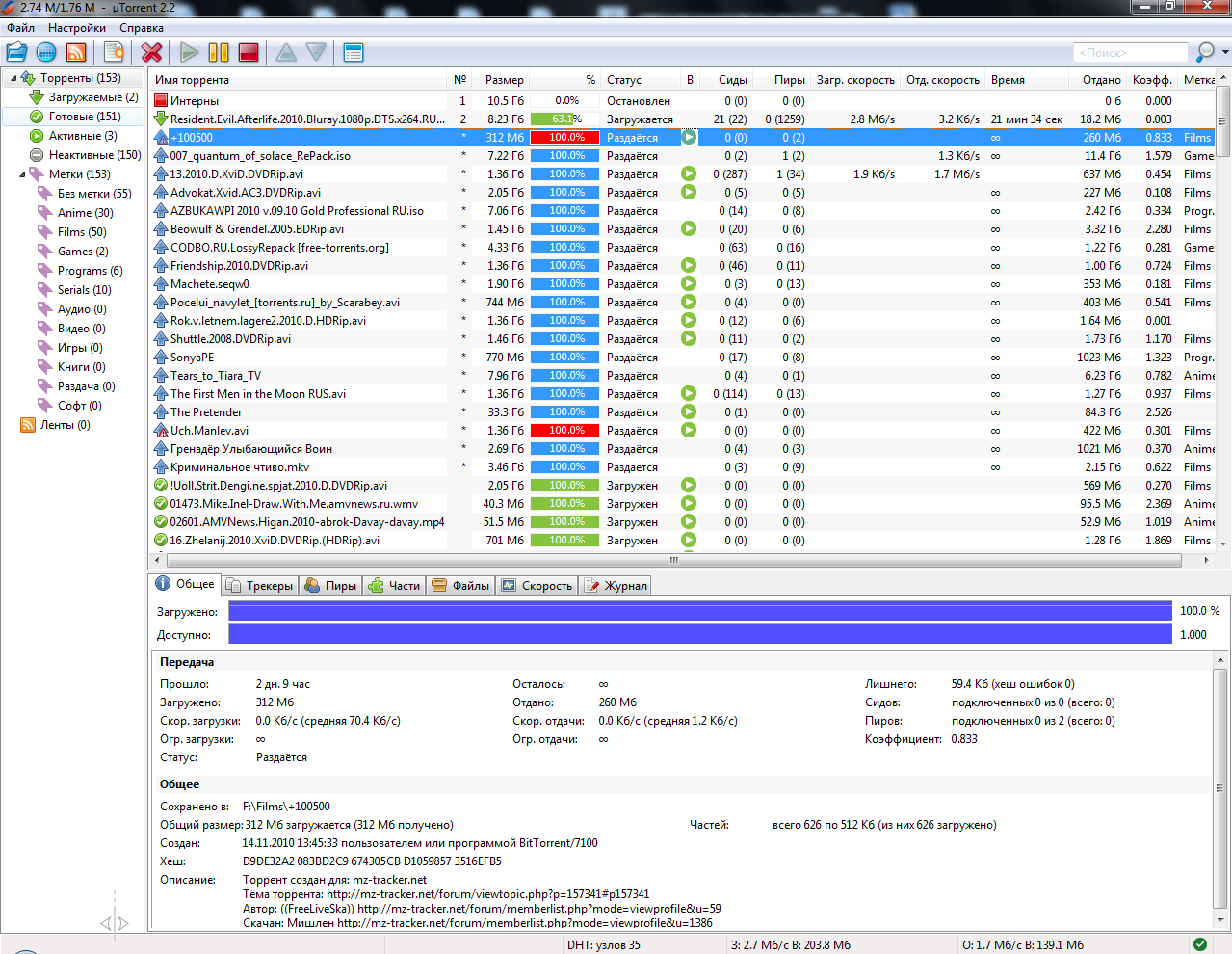Select Неактивные (150) category

click(85, 155)
